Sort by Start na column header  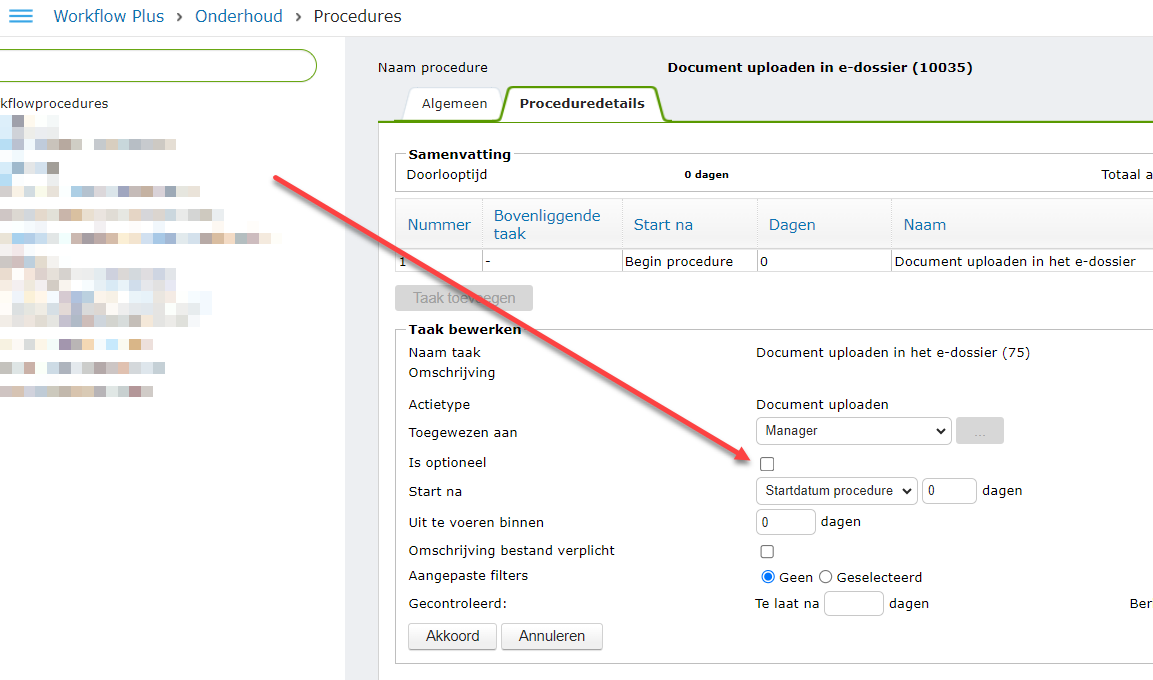pyautogui.click(x=663, y=225)
